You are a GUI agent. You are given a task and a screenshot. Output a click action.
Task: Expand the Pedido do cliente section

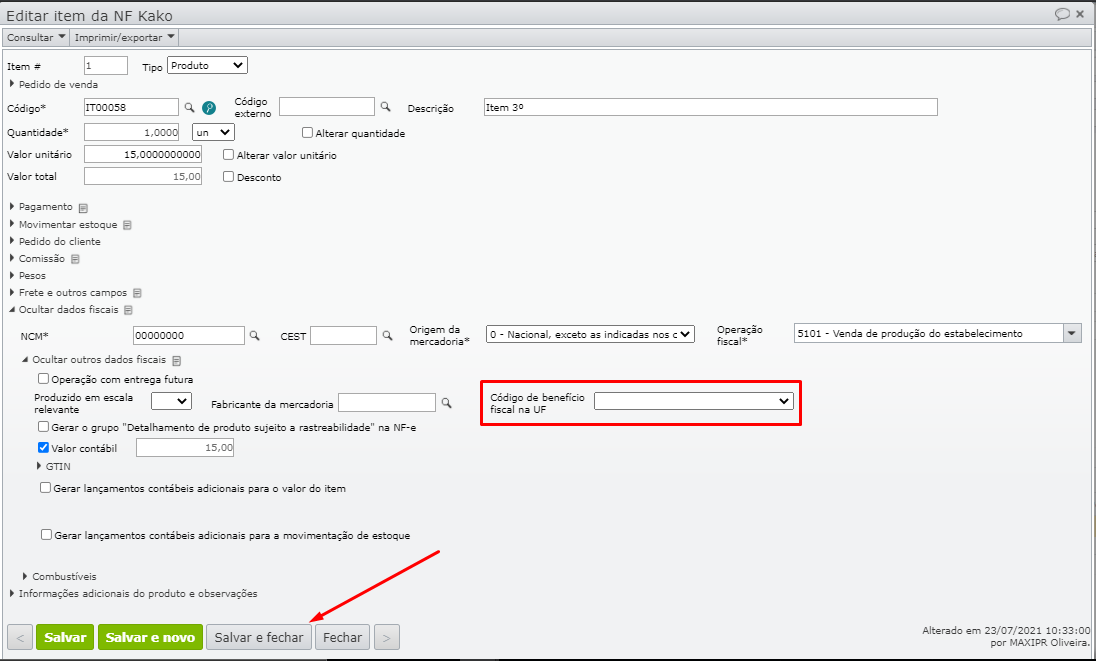55,242
